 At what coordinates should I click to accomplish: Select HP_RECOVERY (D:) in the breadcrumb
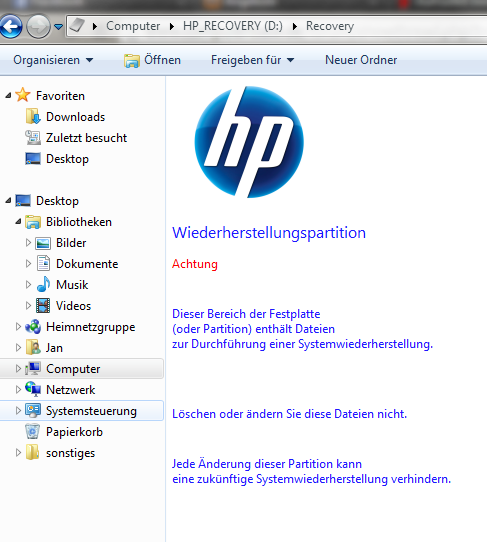click(x=233, y=26)
